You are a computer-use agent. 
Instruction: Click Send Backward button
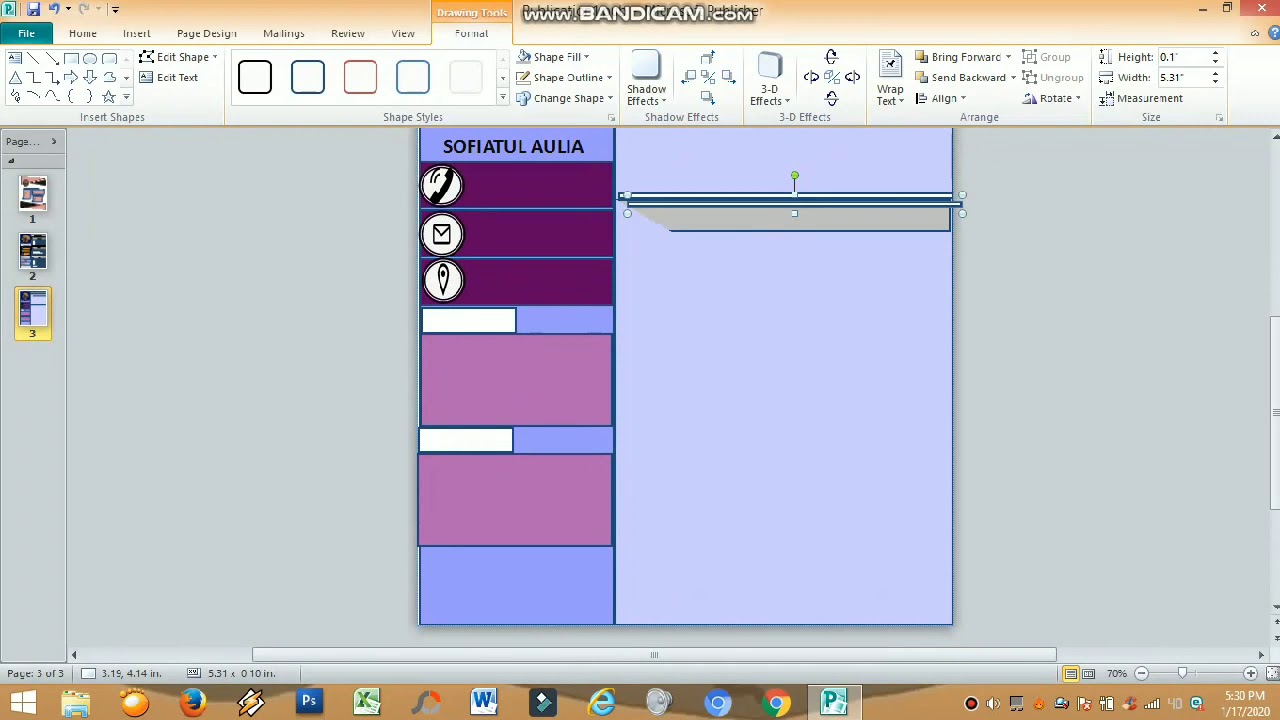(x=958, y=77)
